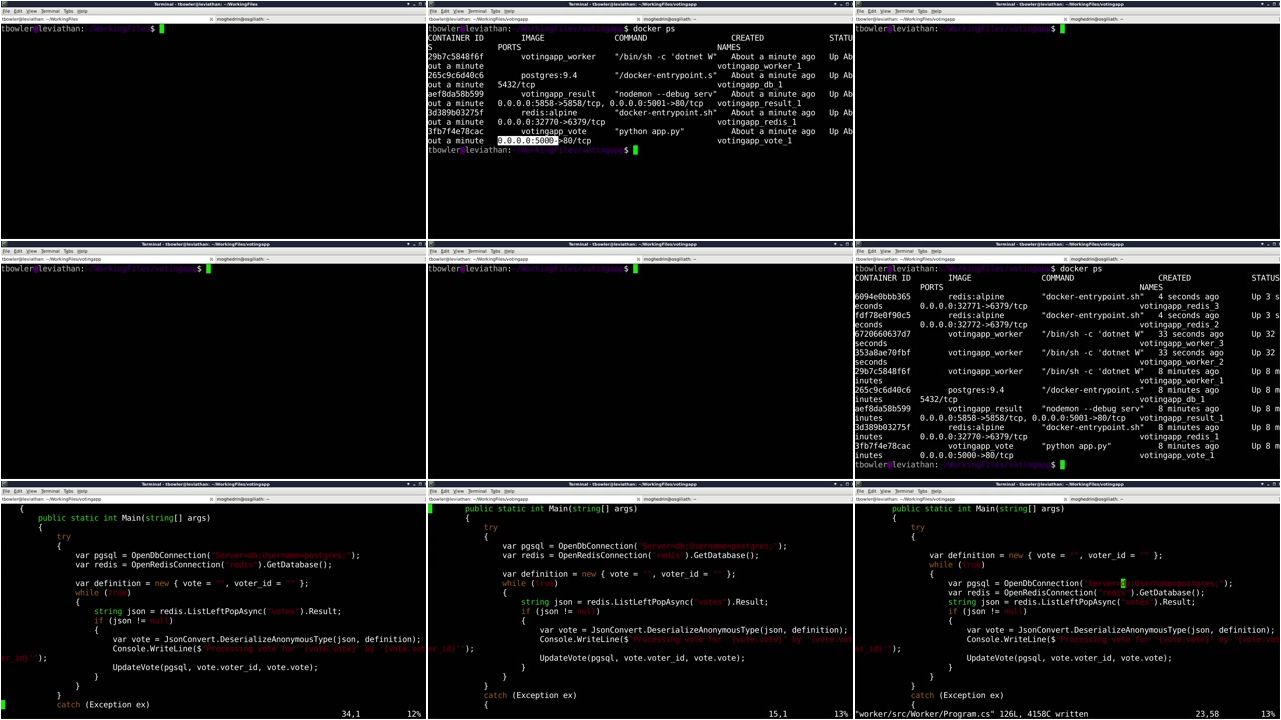Click container ID 6720660637d7

pyautogui.click(x=883, y=334)
